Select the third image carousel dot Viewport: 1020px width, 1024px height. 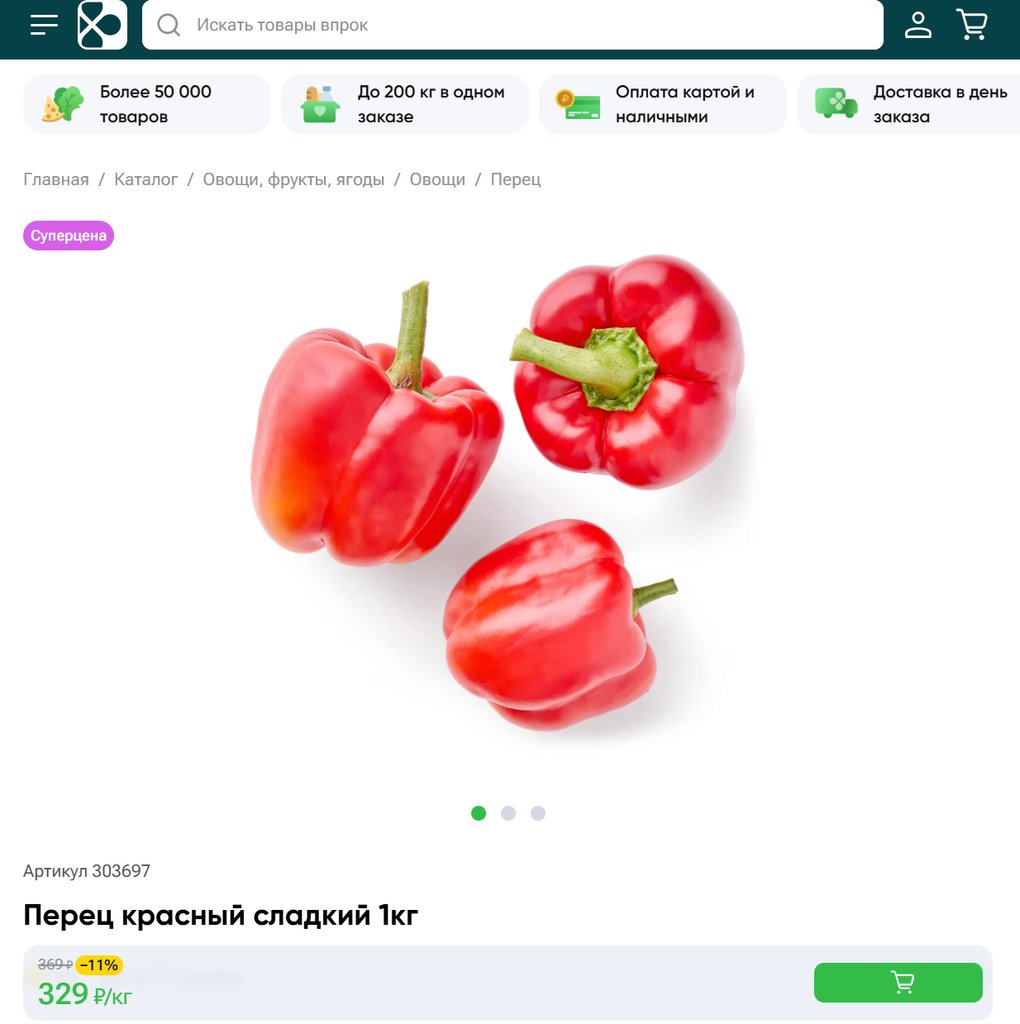pos(537,813)
